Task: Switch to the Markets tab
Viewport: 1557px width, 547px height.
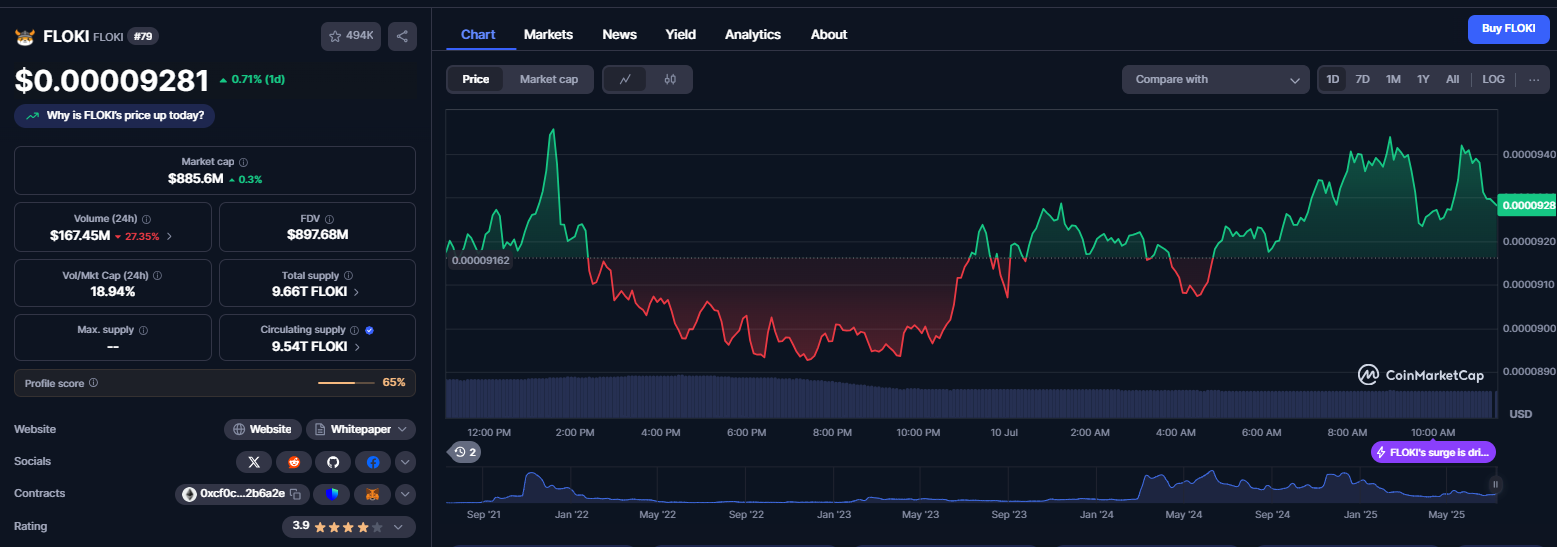Action: click(x=548, y=34)
